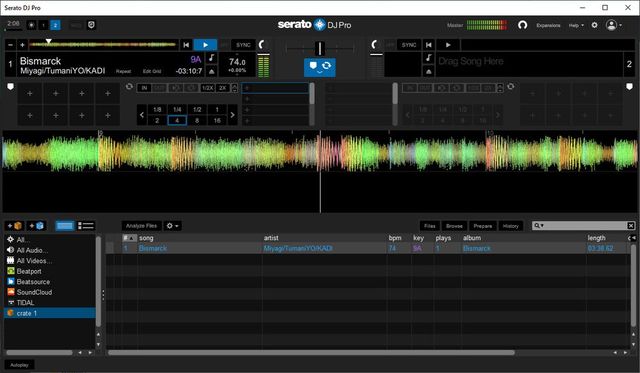Open Beatsource in the sidebar
This screenshot has height=373, width=640.
(50, 282)
